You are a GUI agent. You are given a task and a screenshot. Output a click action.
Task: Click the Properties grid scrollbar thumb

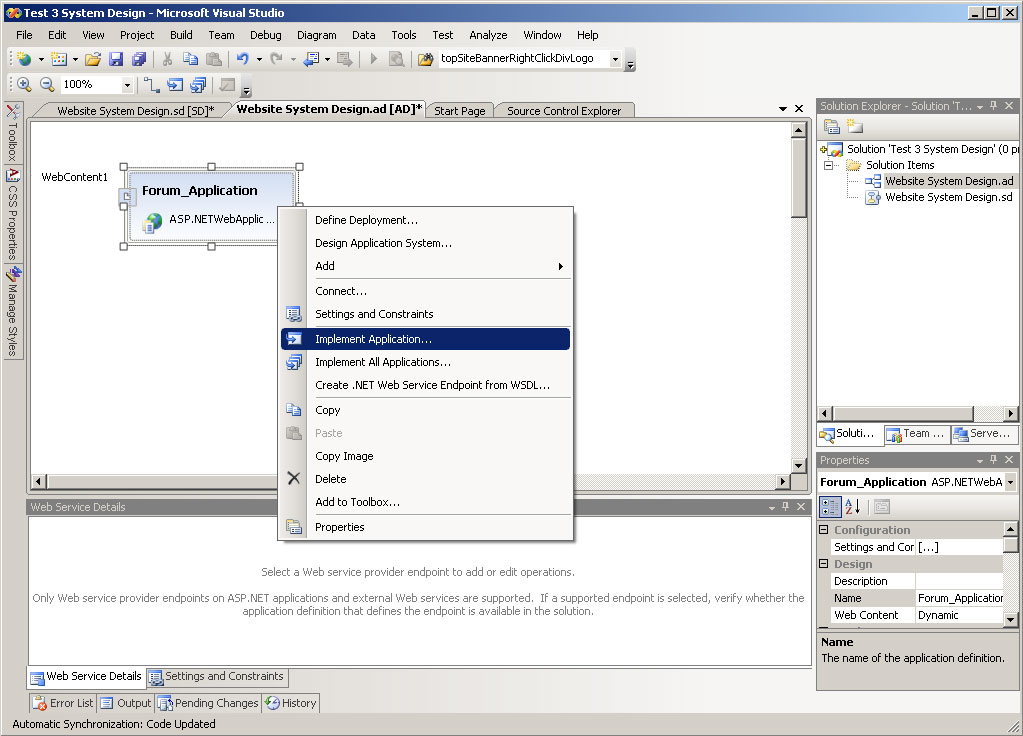click(x=1010, y=545)
